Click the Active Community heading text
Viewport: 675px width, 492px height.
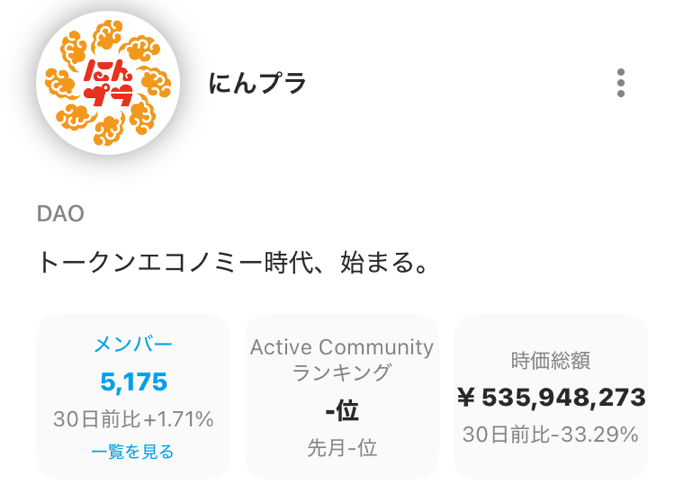click(x=342, y=347)
